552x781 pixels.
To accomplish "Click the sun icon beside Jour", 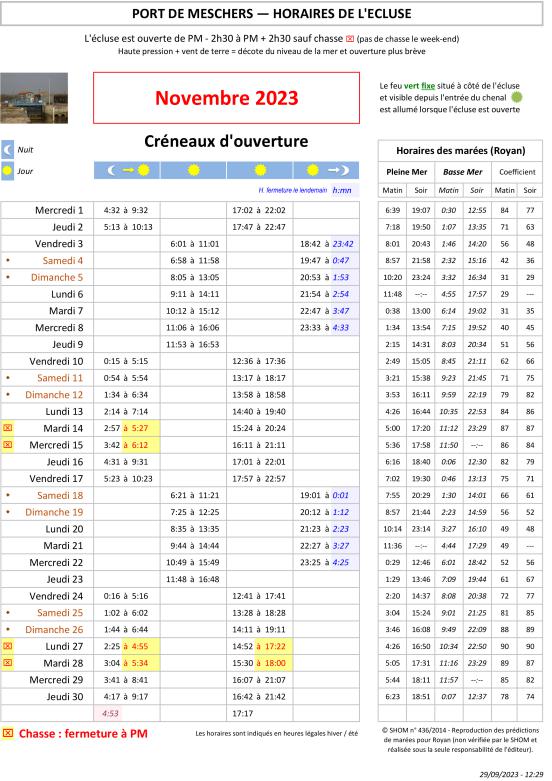I will pyautogui.click(x=7, y=171).
